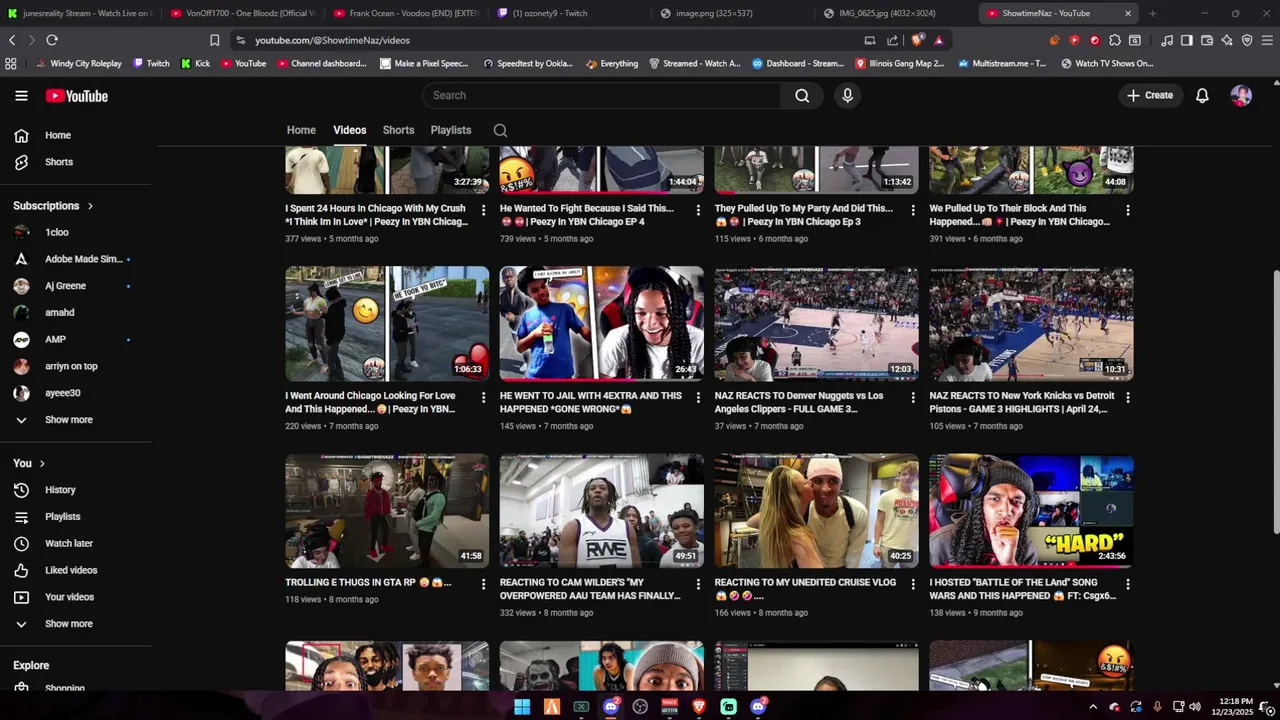Expand the Subscriptions section chevron
Image resolution: width=1280 pixels, height=720 pixels.
(x=90, y=206)
